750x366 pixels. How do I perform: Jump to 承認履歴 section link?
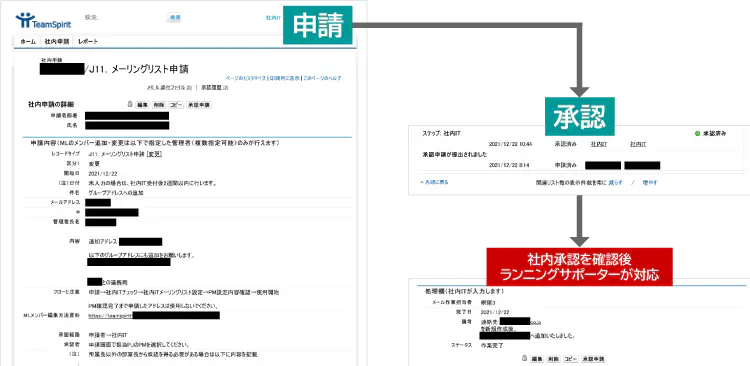pyautogui.click(x=215, y=88)
